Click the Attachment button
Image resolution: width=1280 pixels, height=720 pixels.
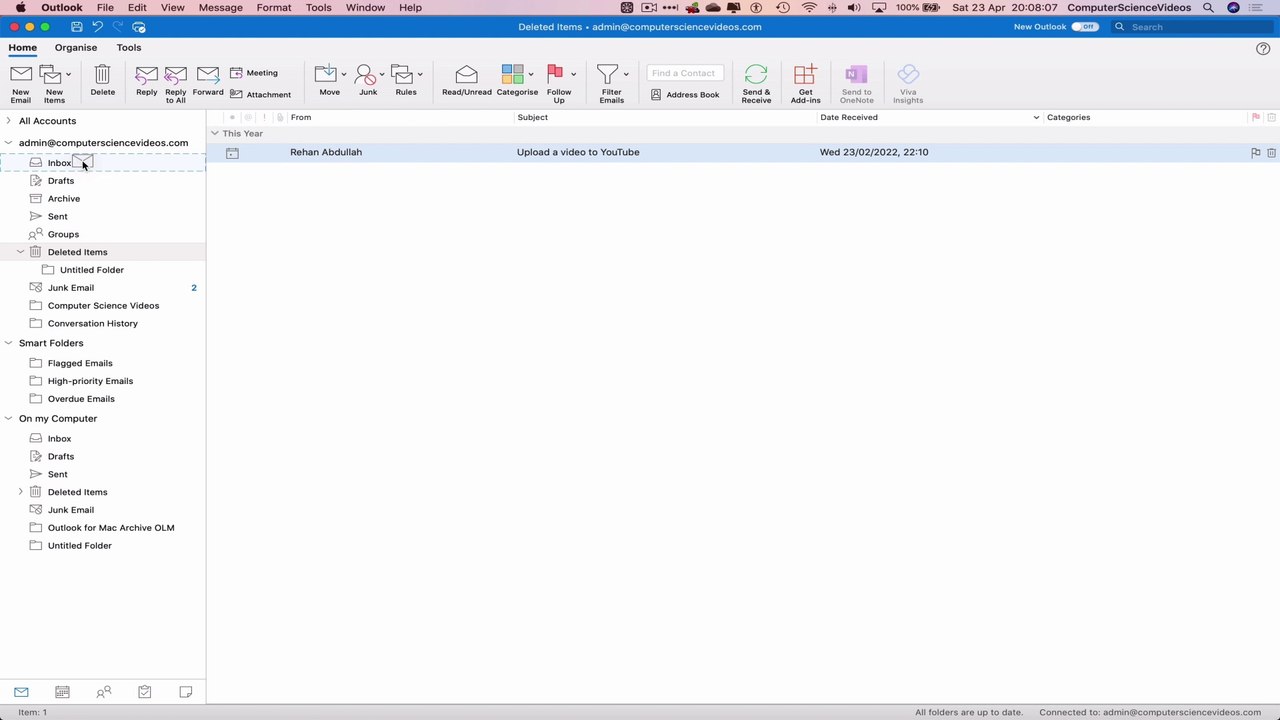[260, 95]
